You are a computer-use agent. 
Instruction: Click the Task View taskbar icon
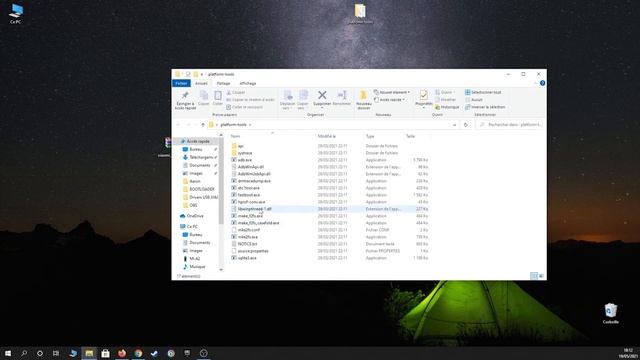(56, 353)
